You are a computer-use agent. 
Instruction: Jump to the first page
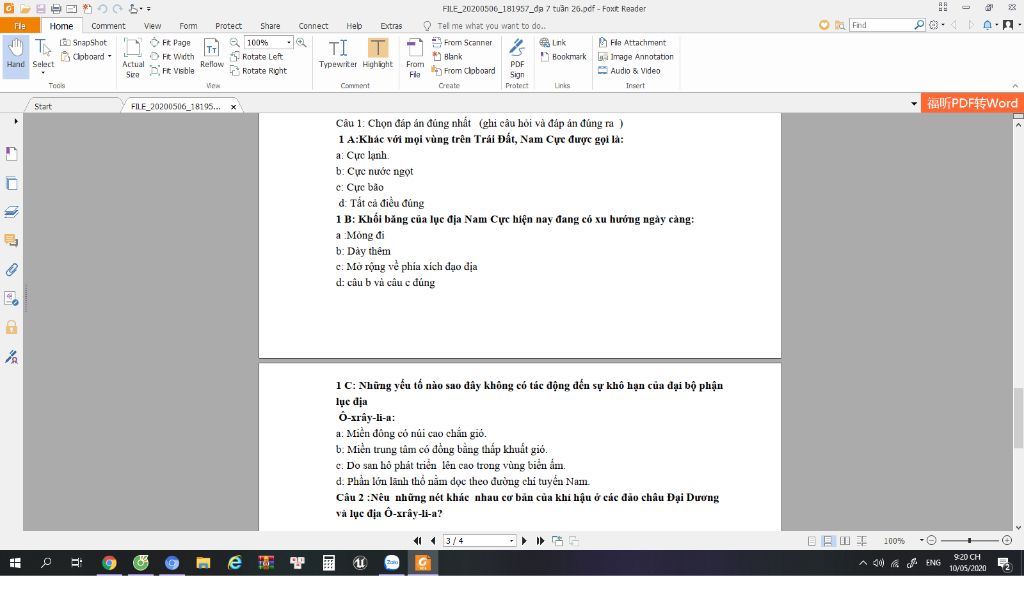point(417,541)
